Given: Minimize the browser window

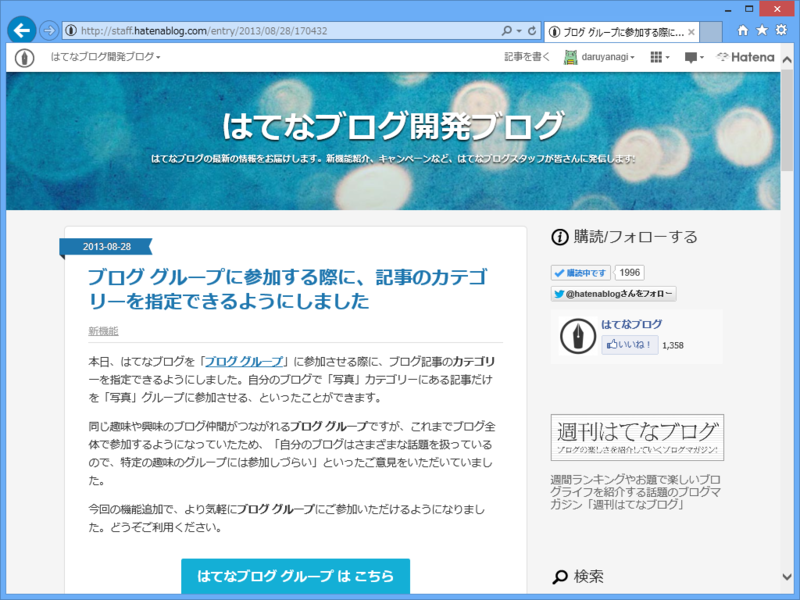Looking at the screenshot, I should [728, 9].
